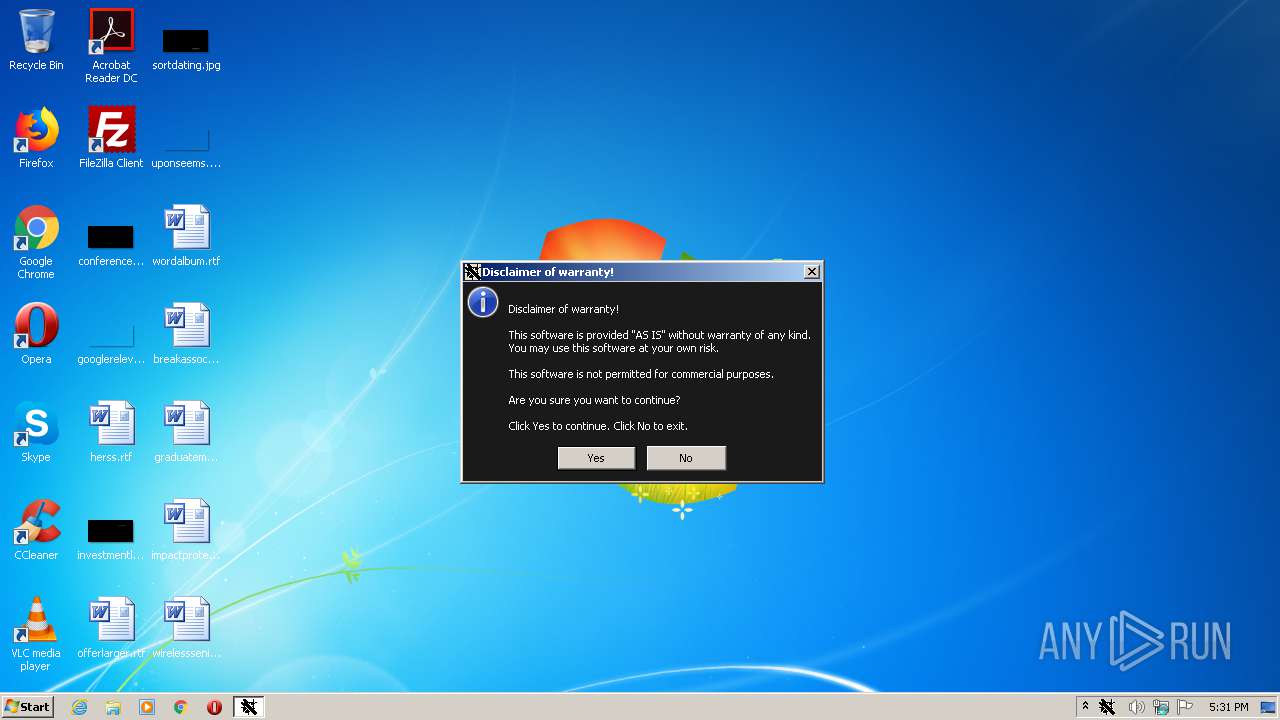Open network status tray icon
The image size is (1280, 720).
click(1161, 707)
